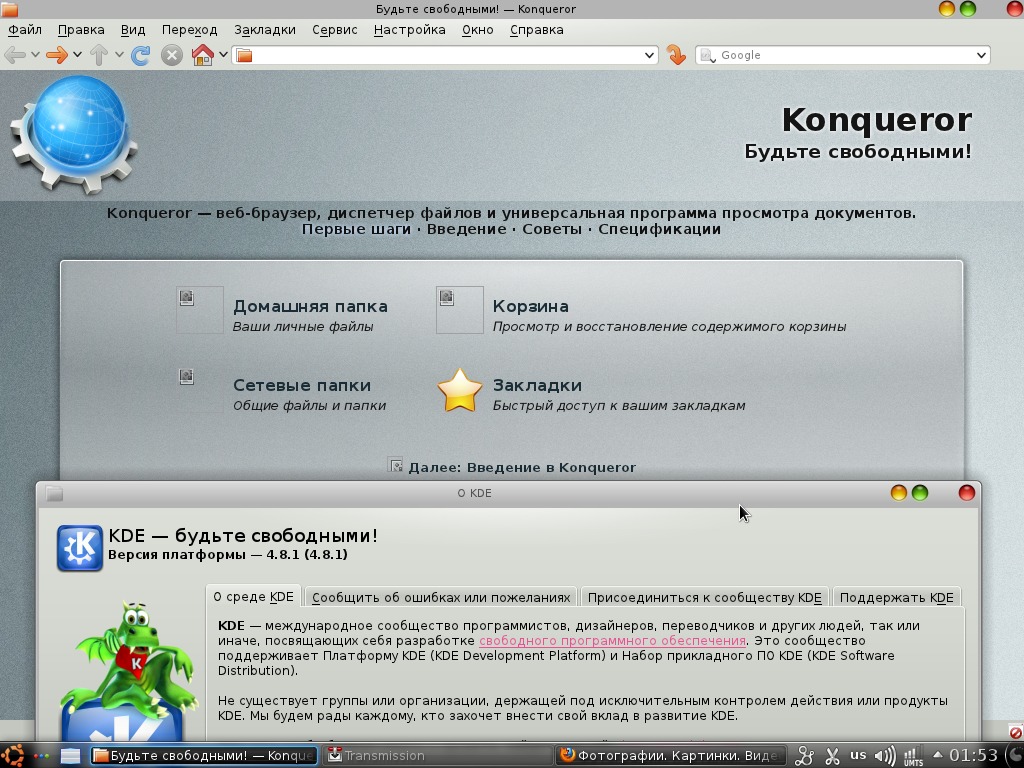Viewport: 1024px width, 768px height.
Task: Open the Советы link
Action: [x=552, y=229]
